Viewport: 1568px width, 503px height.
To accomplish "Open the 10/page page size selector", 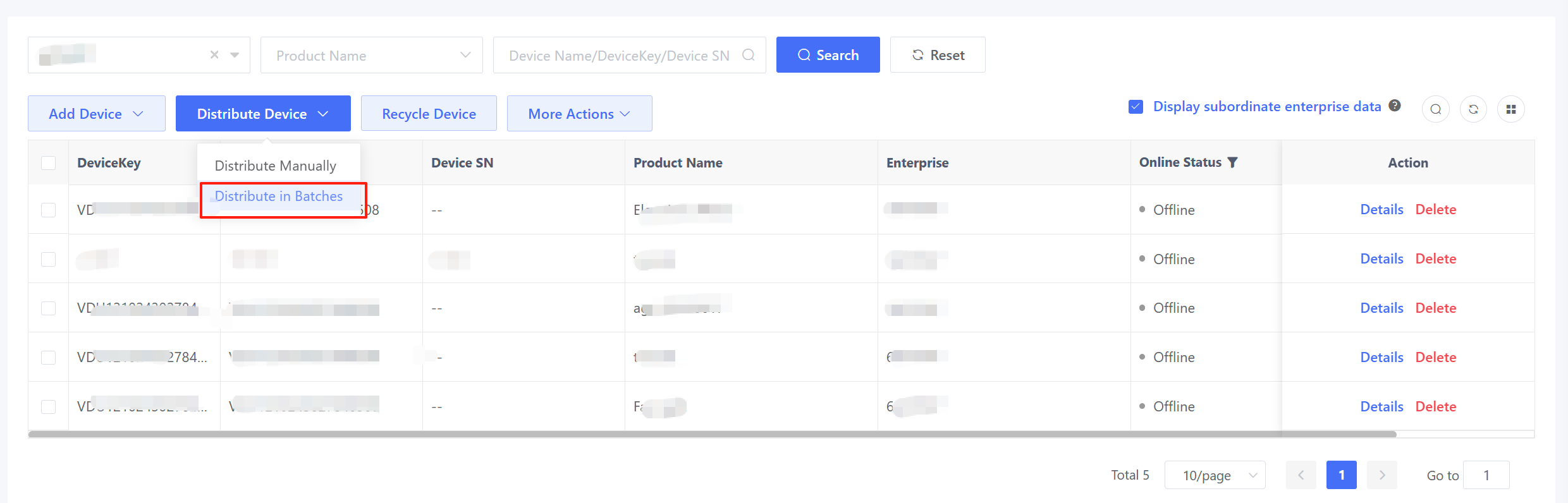I will click(1215, 475).
